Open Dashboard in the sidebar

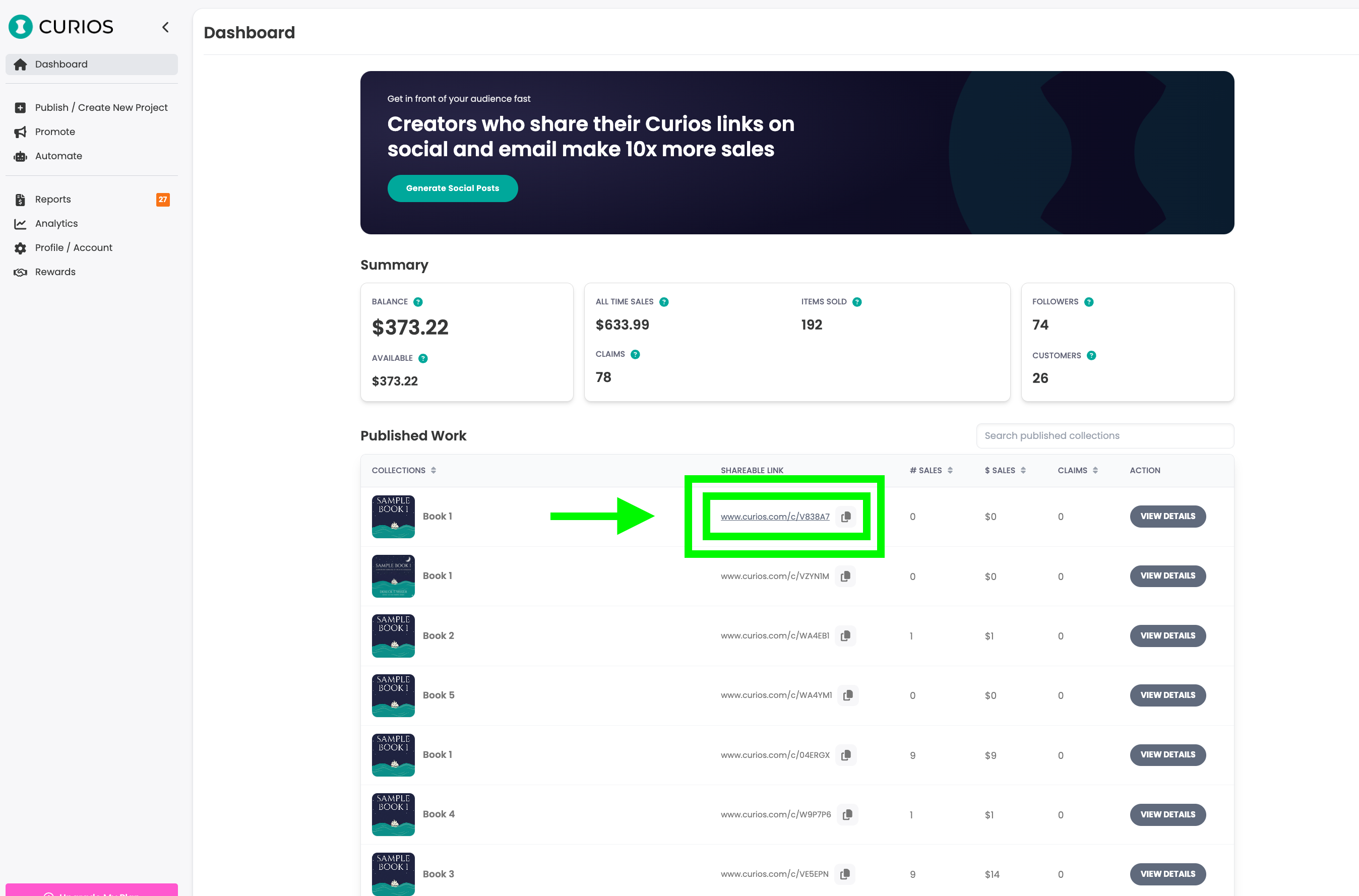pos(91,64)
